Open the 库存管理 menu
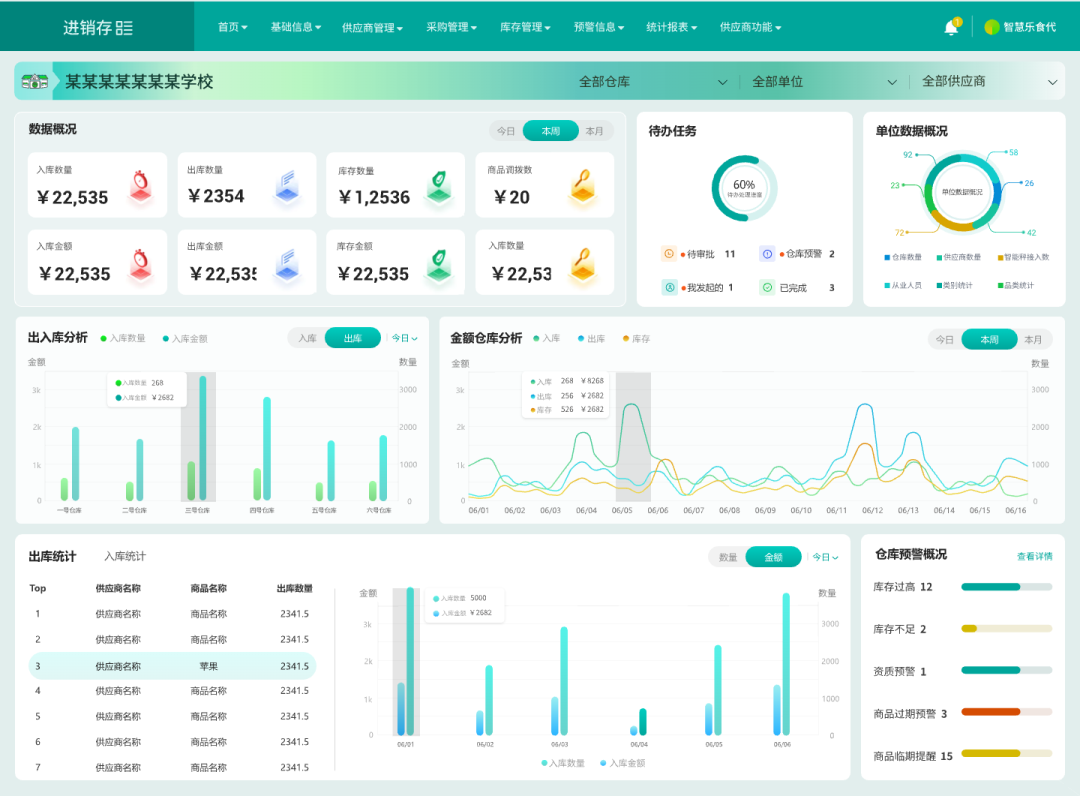 525,27
